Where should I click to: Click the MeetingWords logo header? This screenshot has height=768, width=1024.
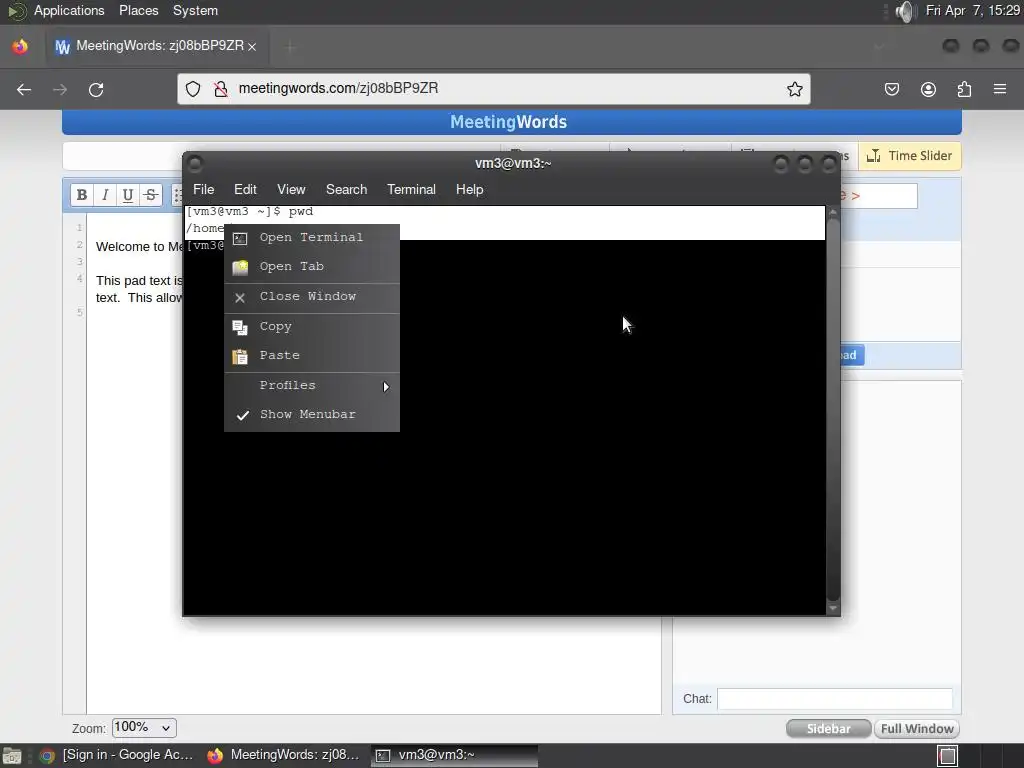pyautogui.click(x=508, y=122)
